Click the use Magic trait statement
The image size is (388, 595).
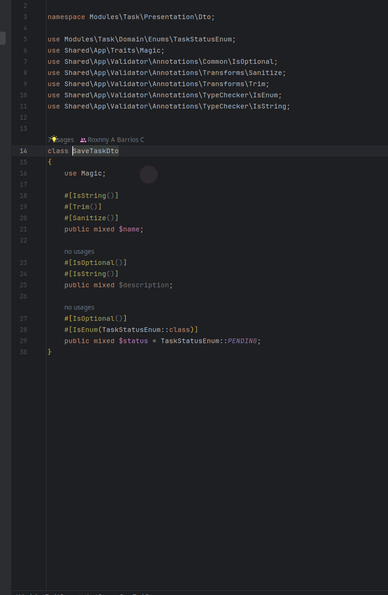click(85, 173)
